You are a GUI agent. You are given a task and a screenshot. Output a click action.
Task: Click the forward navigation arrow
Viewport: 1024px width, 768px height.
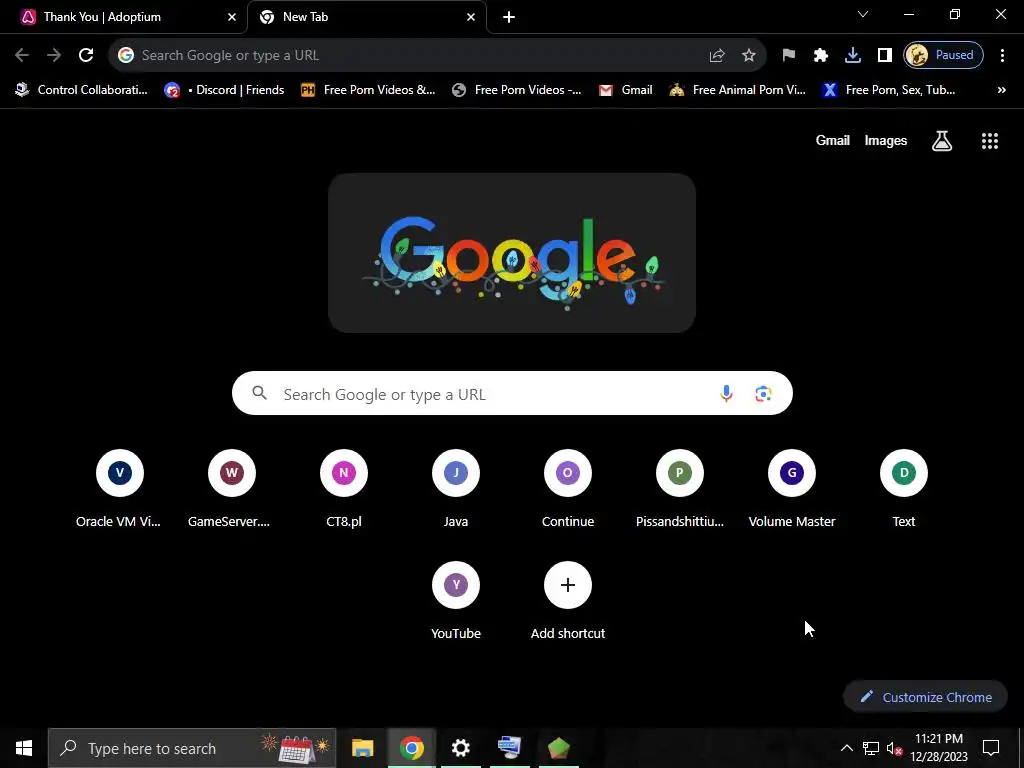pos(54,56)
